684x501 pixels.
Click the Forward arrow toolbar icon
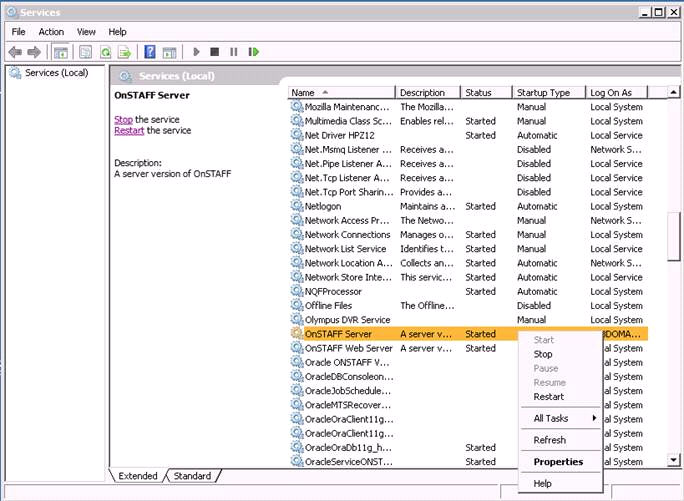click(x=34, y=52)
